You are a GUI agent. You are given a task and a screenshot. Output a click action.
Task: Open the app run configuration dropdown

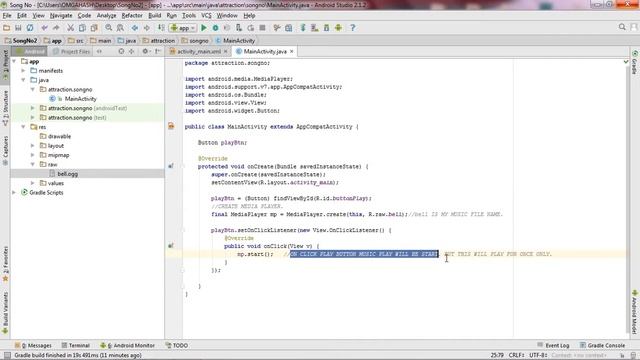(183, 28)
